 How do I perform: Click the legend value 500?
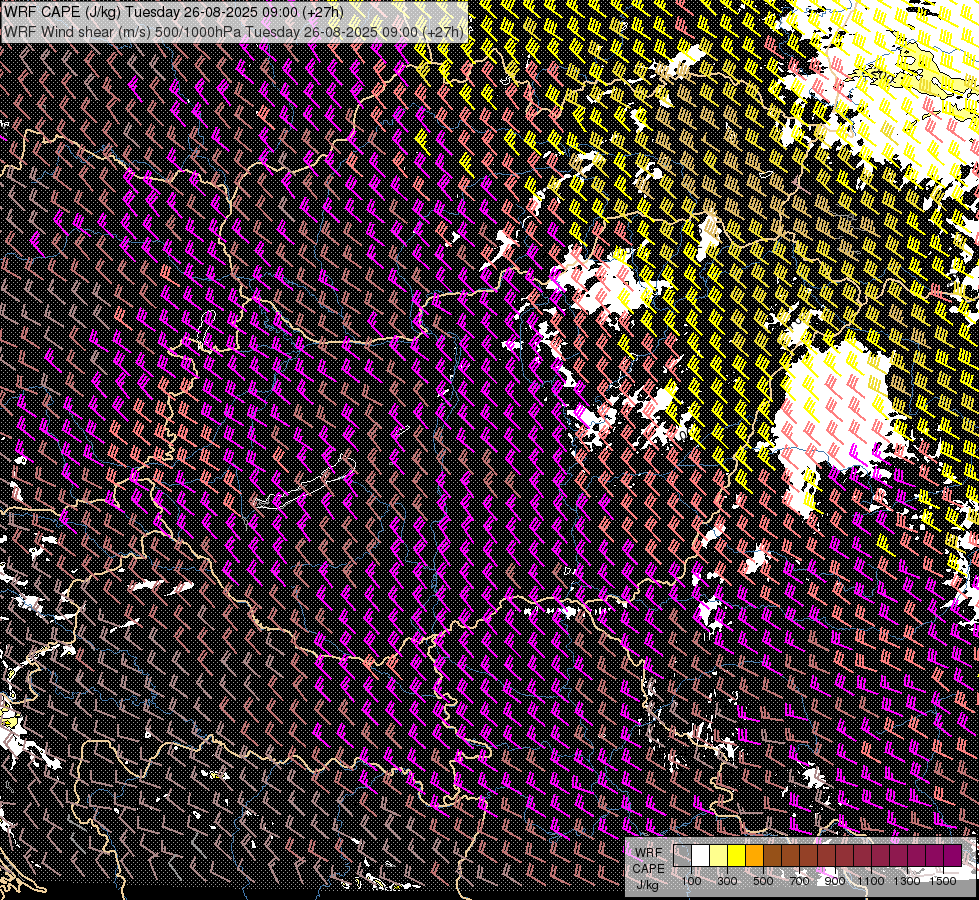[x=763, y=881]
